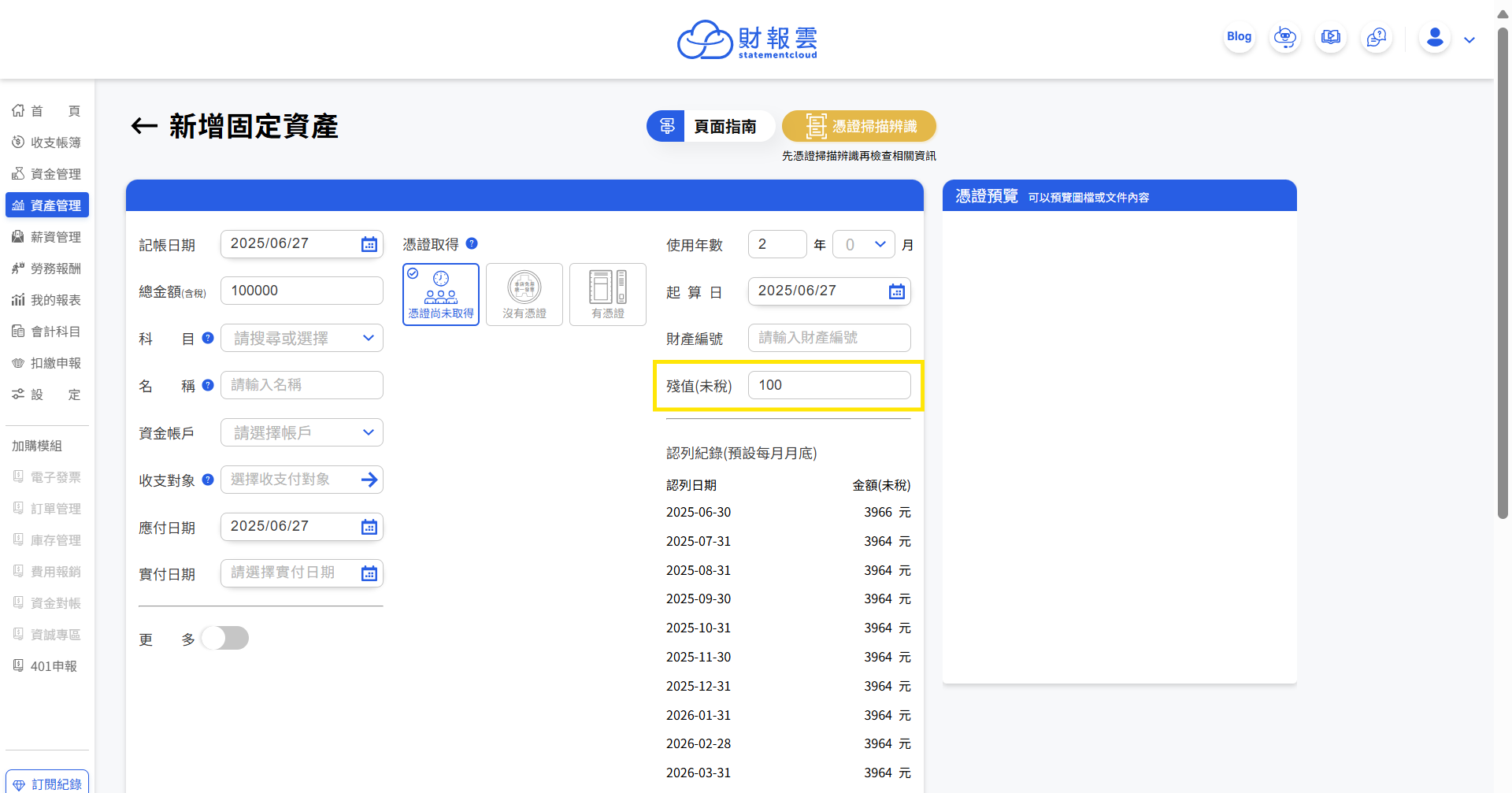Open 會計科目 in sidebar
The width and height of the screenshot is (1512, 793).
pyautogui.click(x=47, y=332)
